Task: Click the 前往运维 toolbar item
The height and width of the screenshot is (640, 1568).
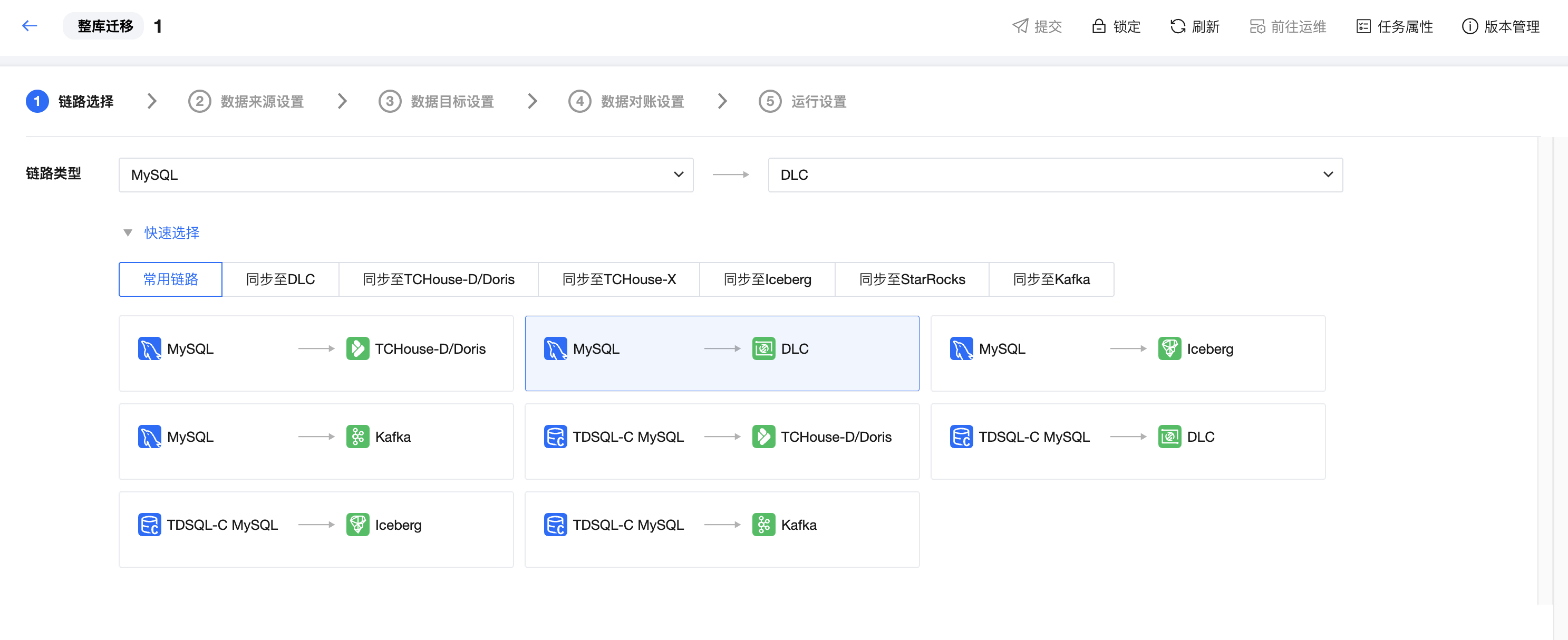Action: 1288,26
